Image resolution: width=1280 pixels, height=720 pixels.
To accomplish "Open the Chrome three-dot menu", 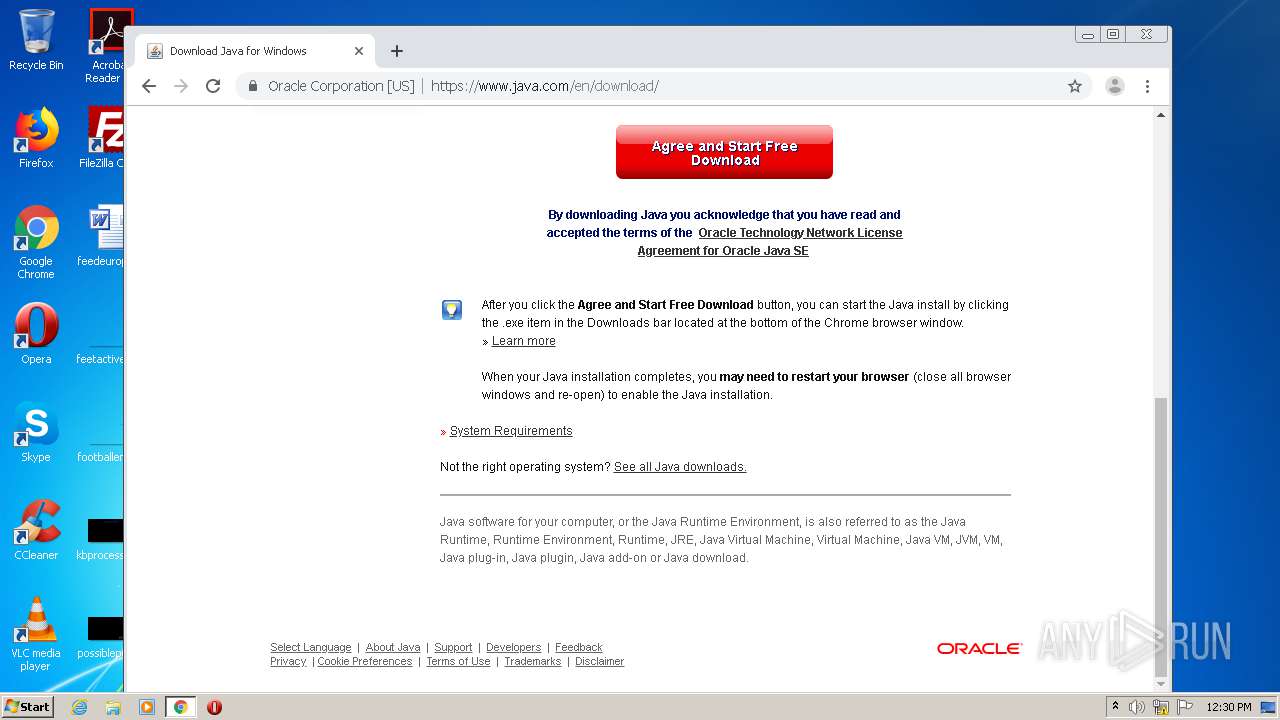I will click(1148, 86).
